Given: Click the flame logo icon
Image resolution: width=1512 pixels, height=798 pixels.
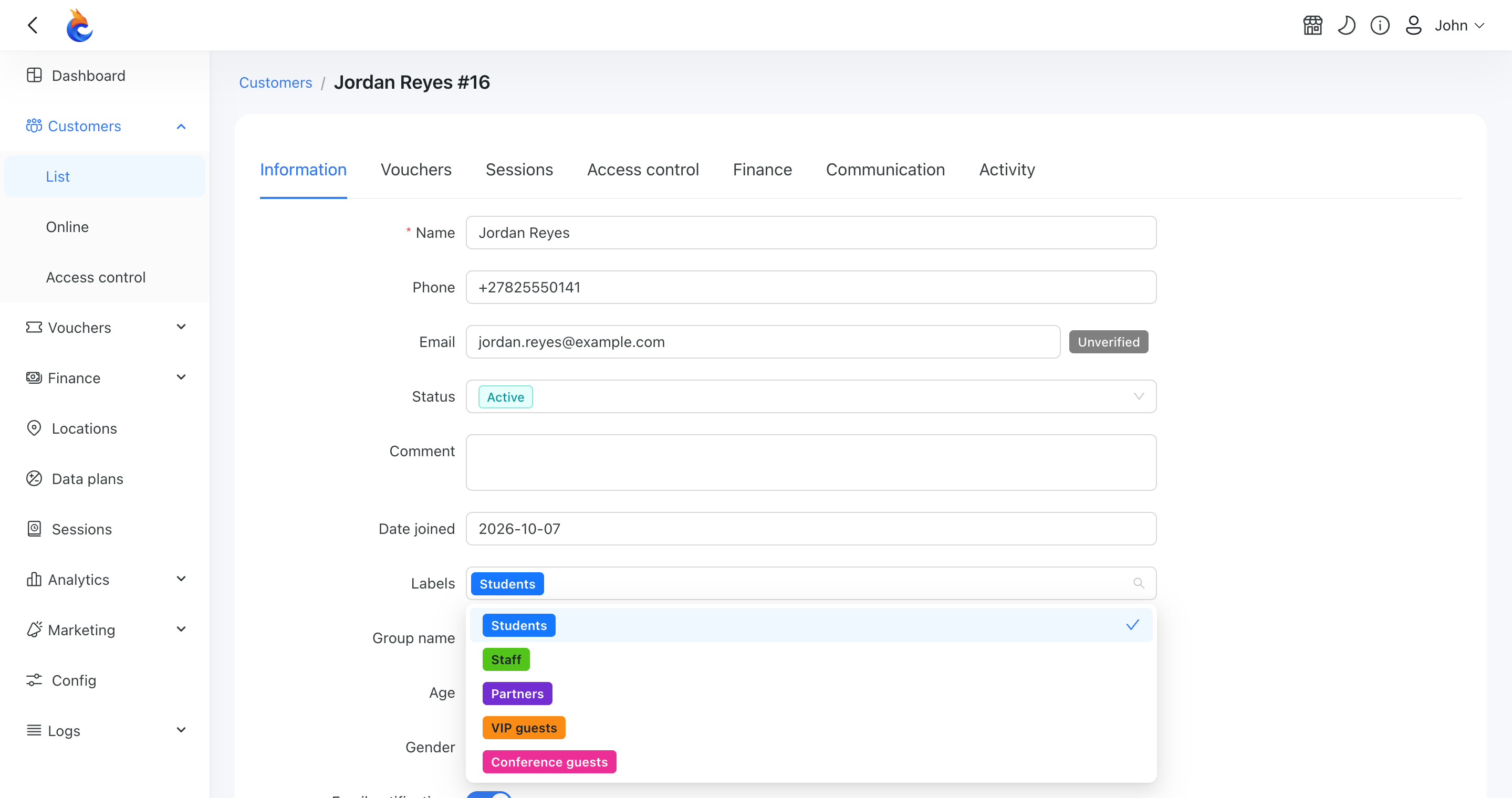Looking at the screenshot, I should pos(79,25).
